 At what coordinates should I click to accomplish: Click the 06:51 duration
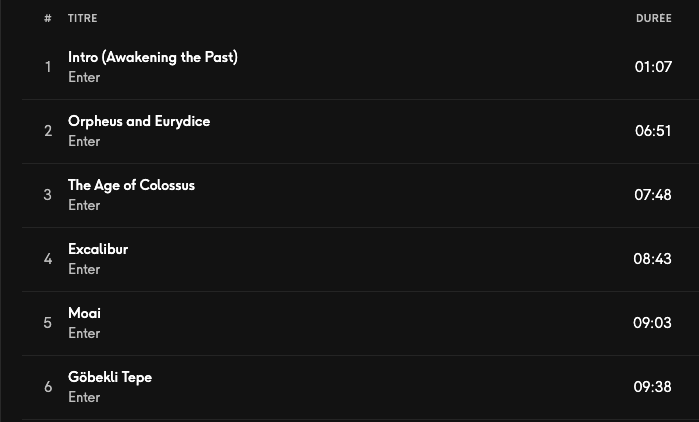[653, 131]
